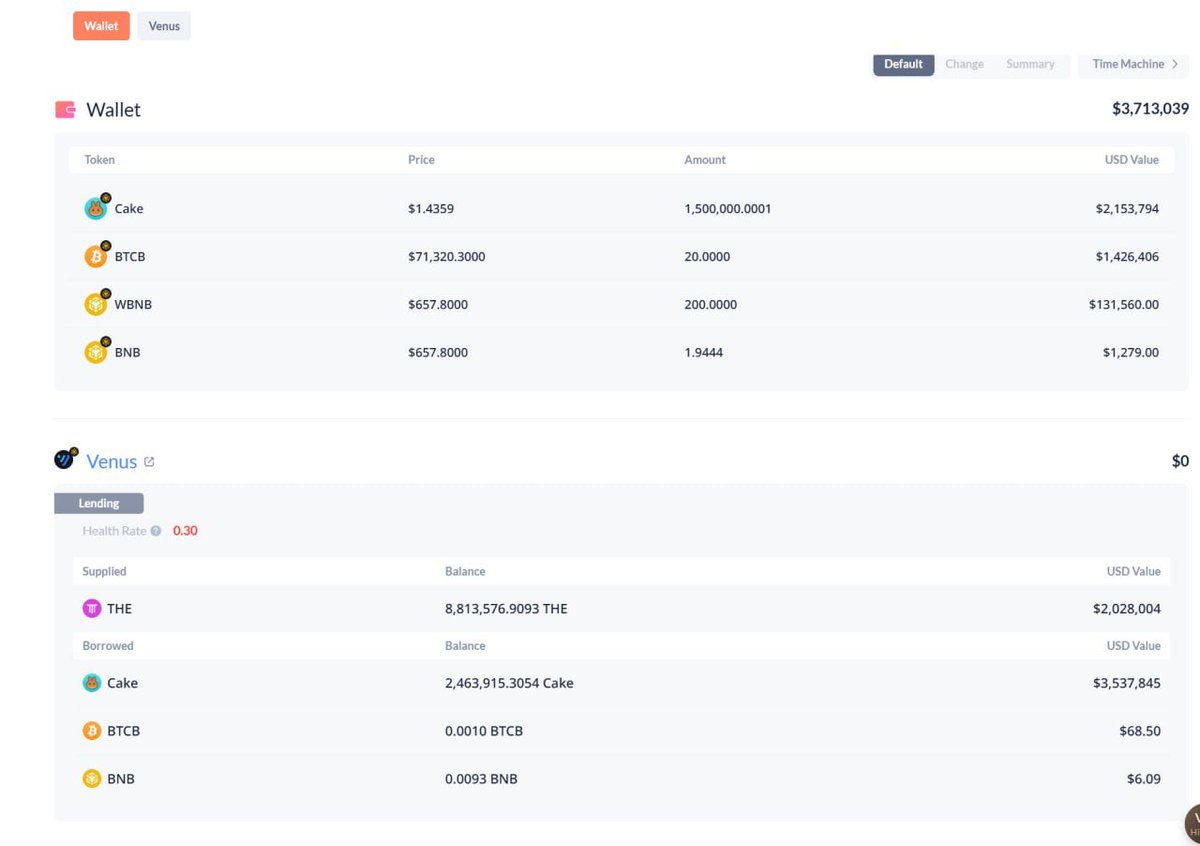Screen dimensions: 1200x846
Task: Click the Cake token icon in Wallet
Action: coord(95,209)
